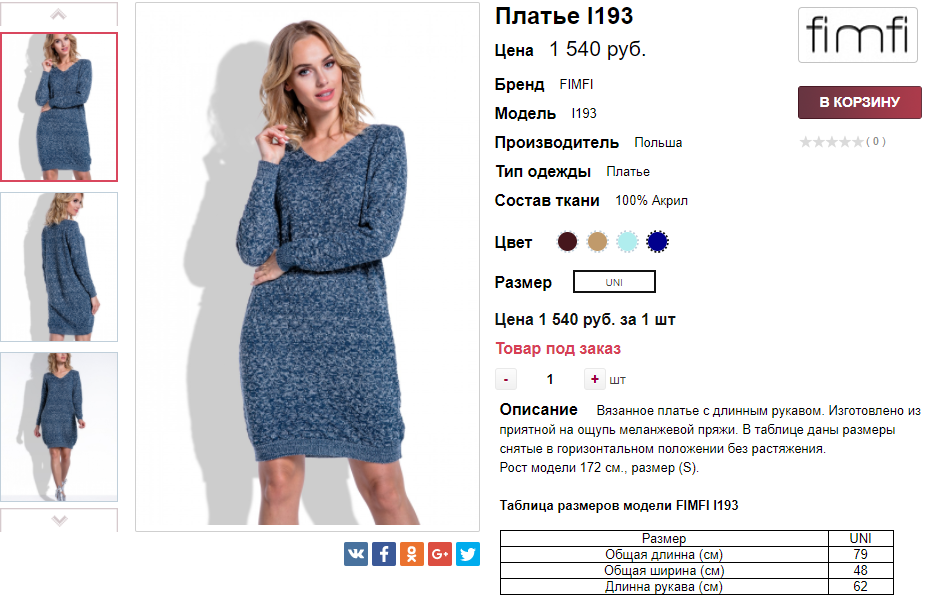Viewport: 925px width, 605px height.
Task: Show next thumbnails with bottom chevron
Action: pos(59,520)
